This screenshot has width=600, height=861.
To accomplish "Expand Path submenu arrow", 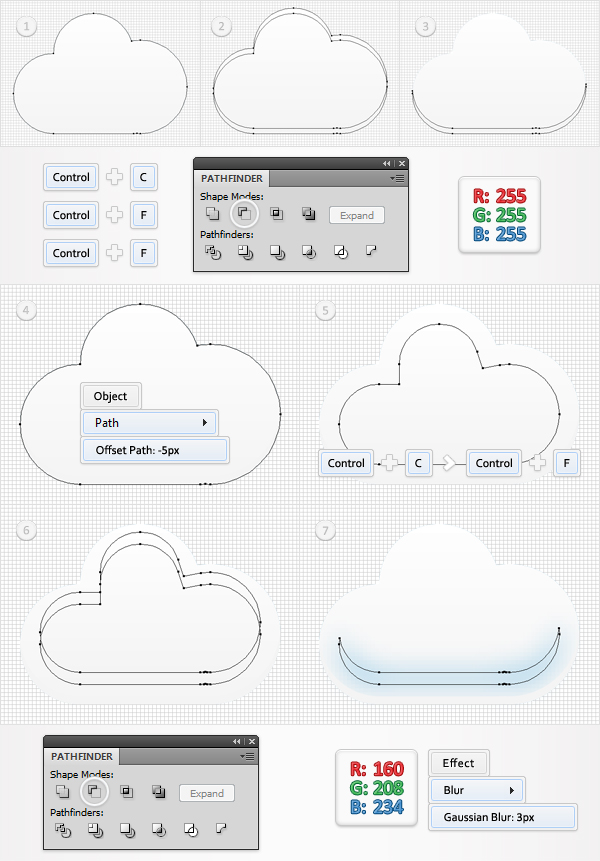I will point(205,423).
